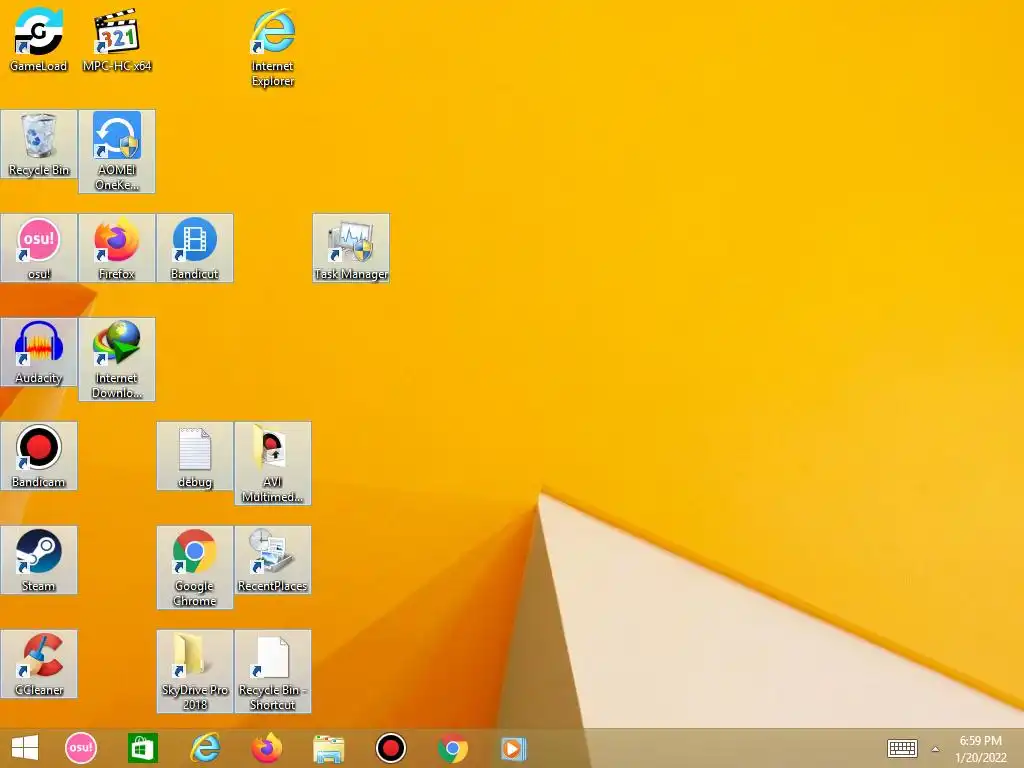Select the AOMEI OneKey desktop shortcut
The height and width of the screenshot is (768, 1024).
pos(117,152)
